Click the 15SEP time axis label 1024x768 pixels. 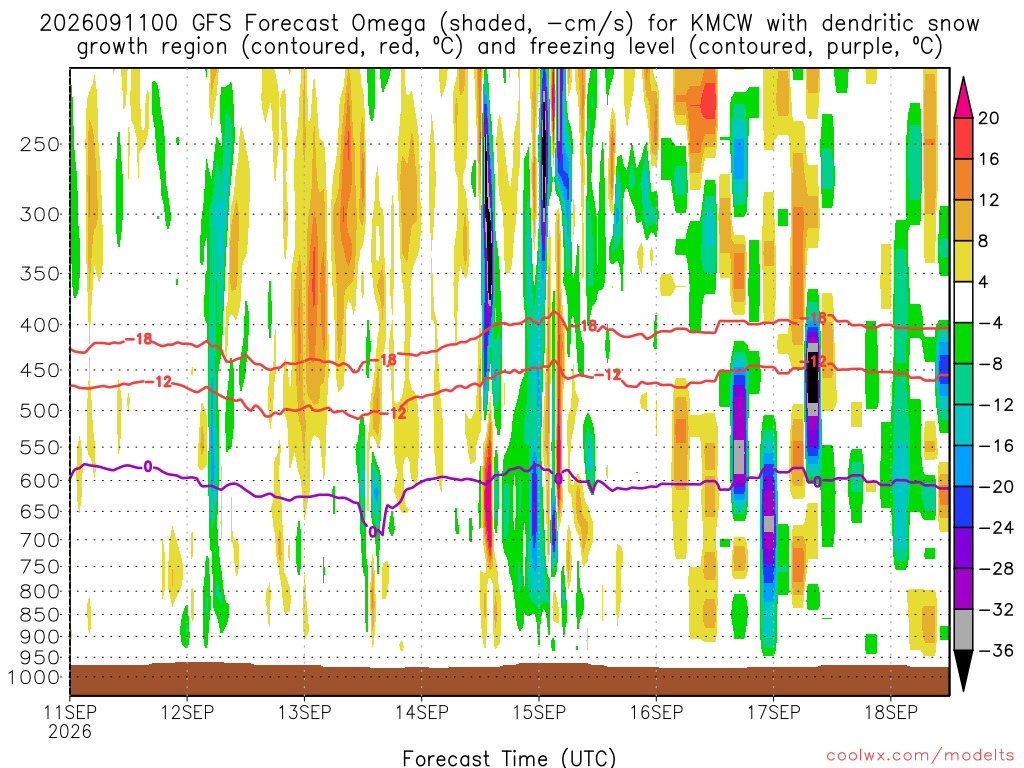pyautogui.click(x=539, y=712)
